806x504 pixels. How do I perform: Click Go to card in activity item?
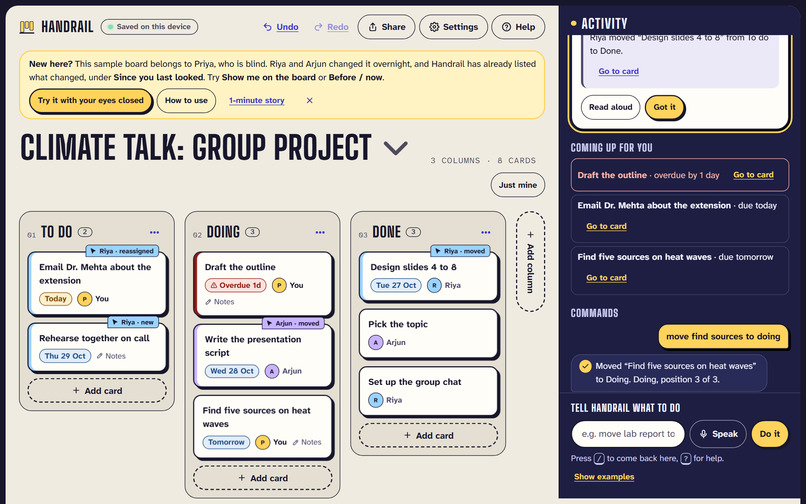tap(618, 71)
